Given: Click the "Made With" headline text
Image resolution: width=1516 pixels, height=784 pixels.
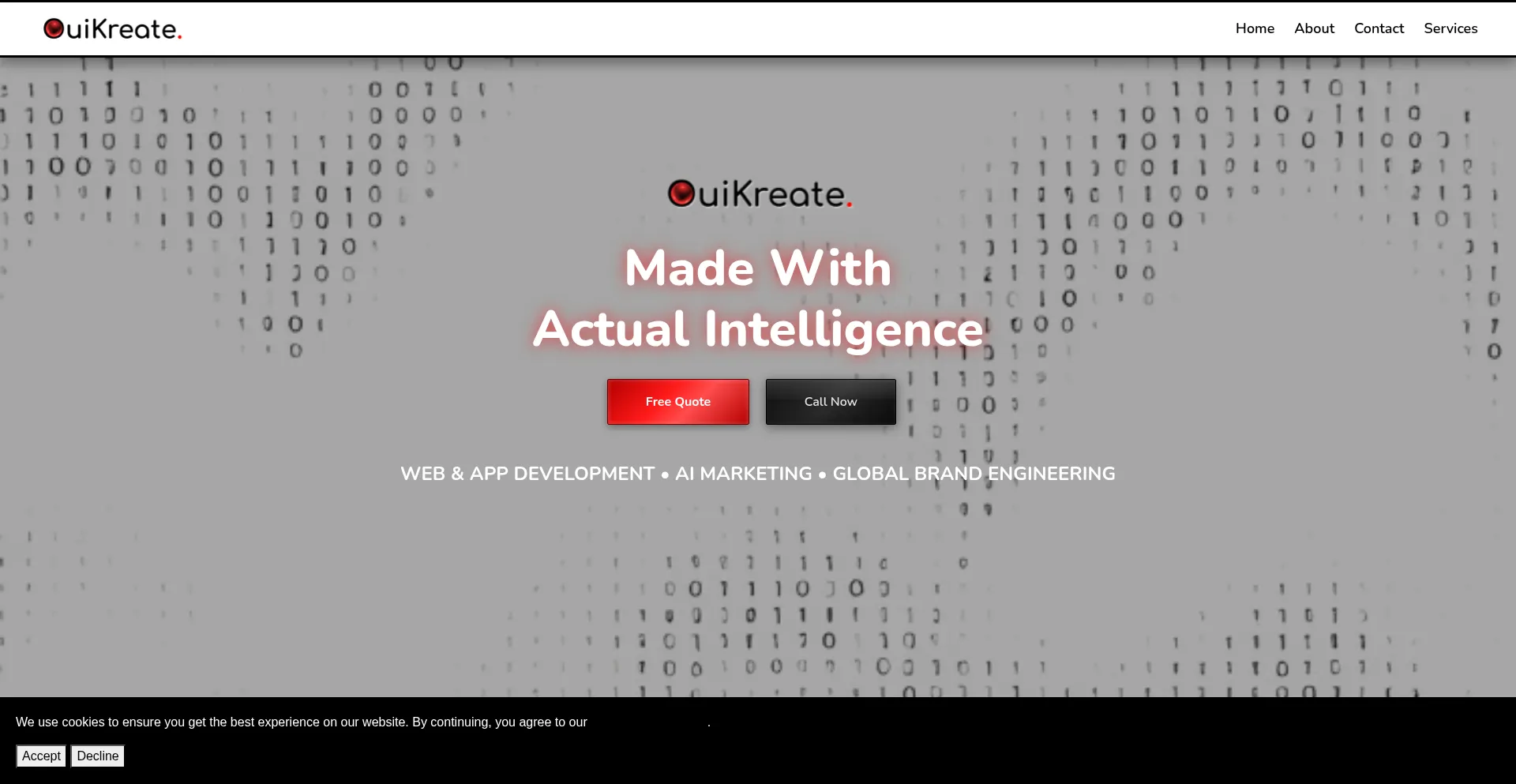Looking at the screenshot, I should pyautogui.click(x=758, y=268).
